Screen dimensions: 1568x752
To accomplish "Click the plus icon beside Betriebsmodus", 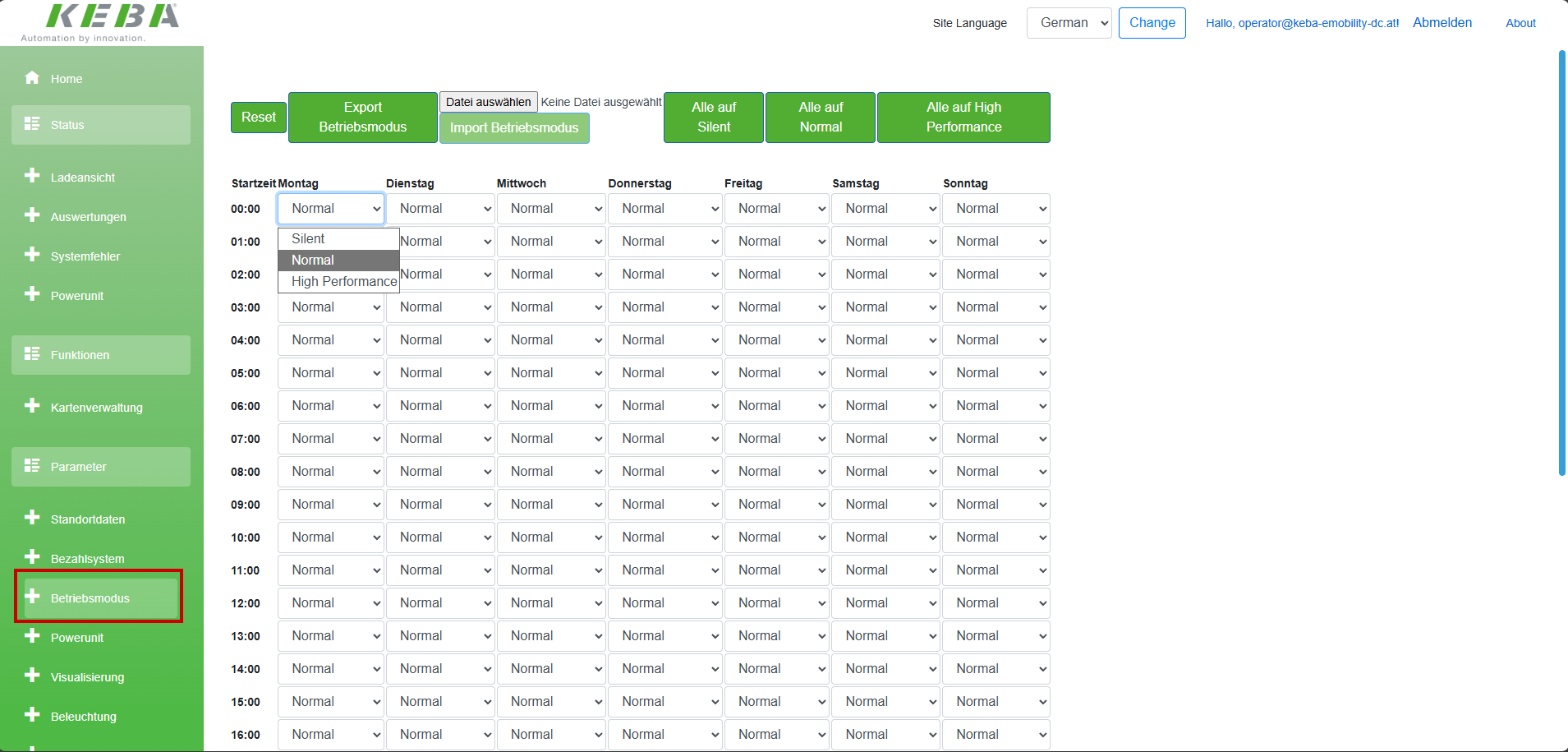I will point(32,596).
